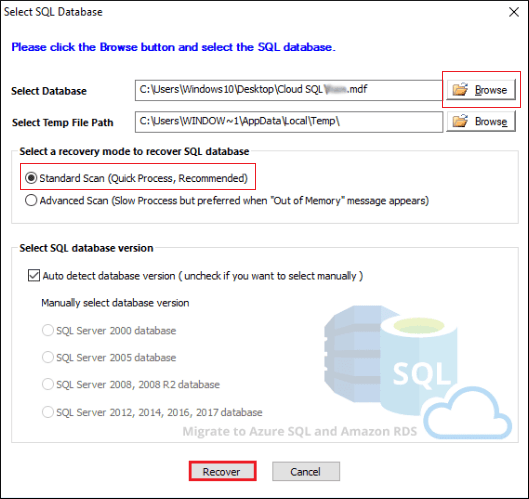Click the Cancel button
The height and width of the screenshot is (499, 529).
(306, 471)
